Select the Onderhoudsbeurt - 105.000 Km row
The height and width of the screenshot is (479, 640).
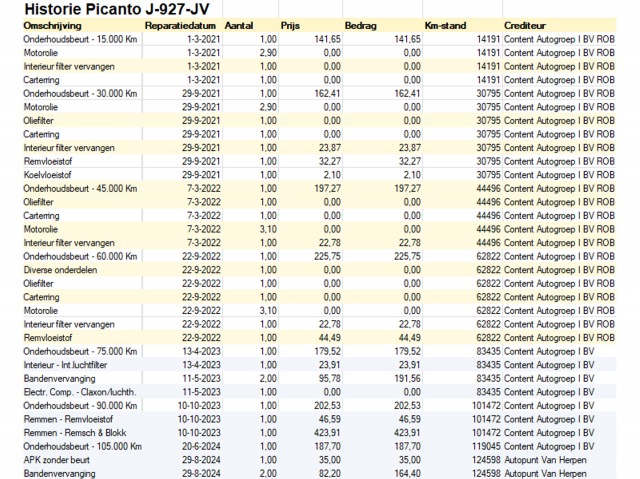click(81, 446)
